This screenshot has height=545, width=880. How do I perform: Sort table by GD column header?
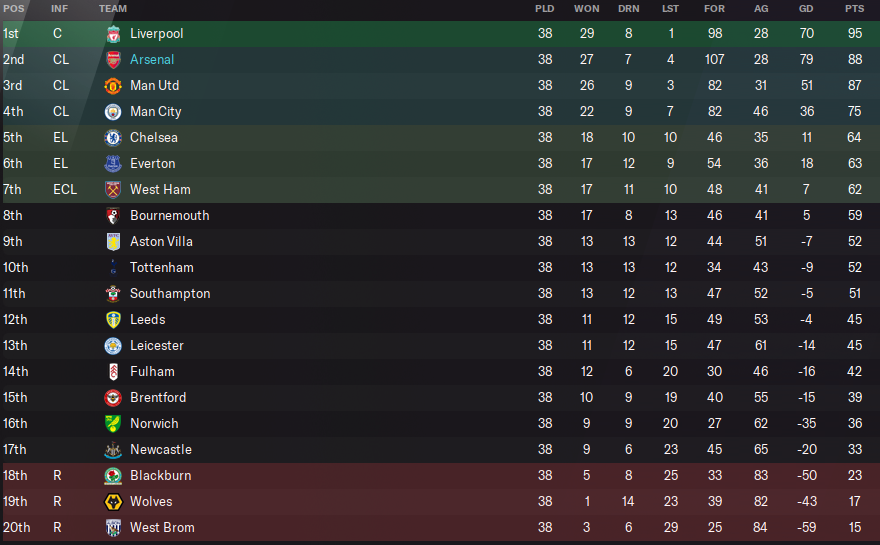[806, 9]
